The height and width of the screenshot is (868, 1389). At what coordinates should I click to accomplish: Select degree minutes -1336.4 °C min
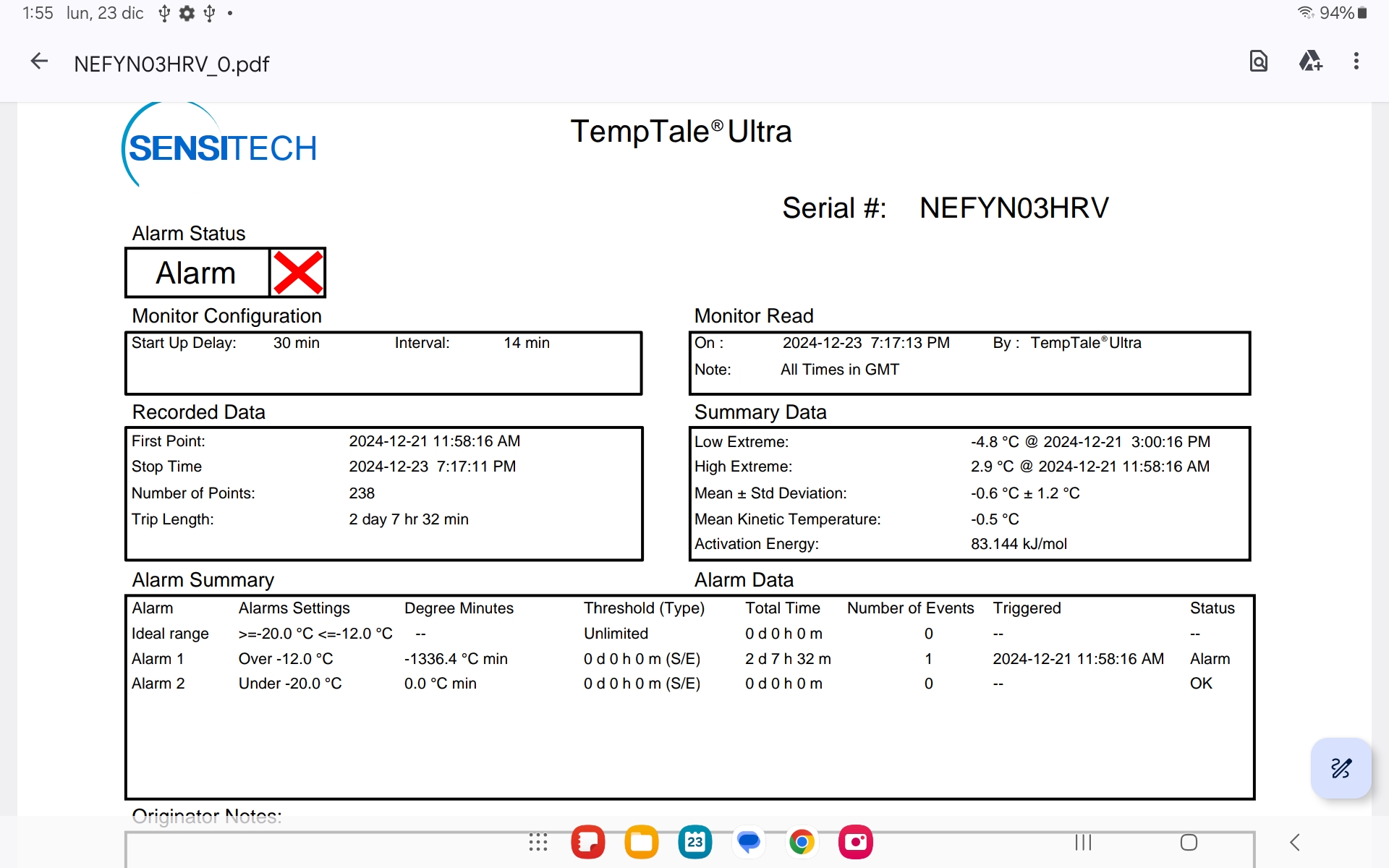coord(456,659)
